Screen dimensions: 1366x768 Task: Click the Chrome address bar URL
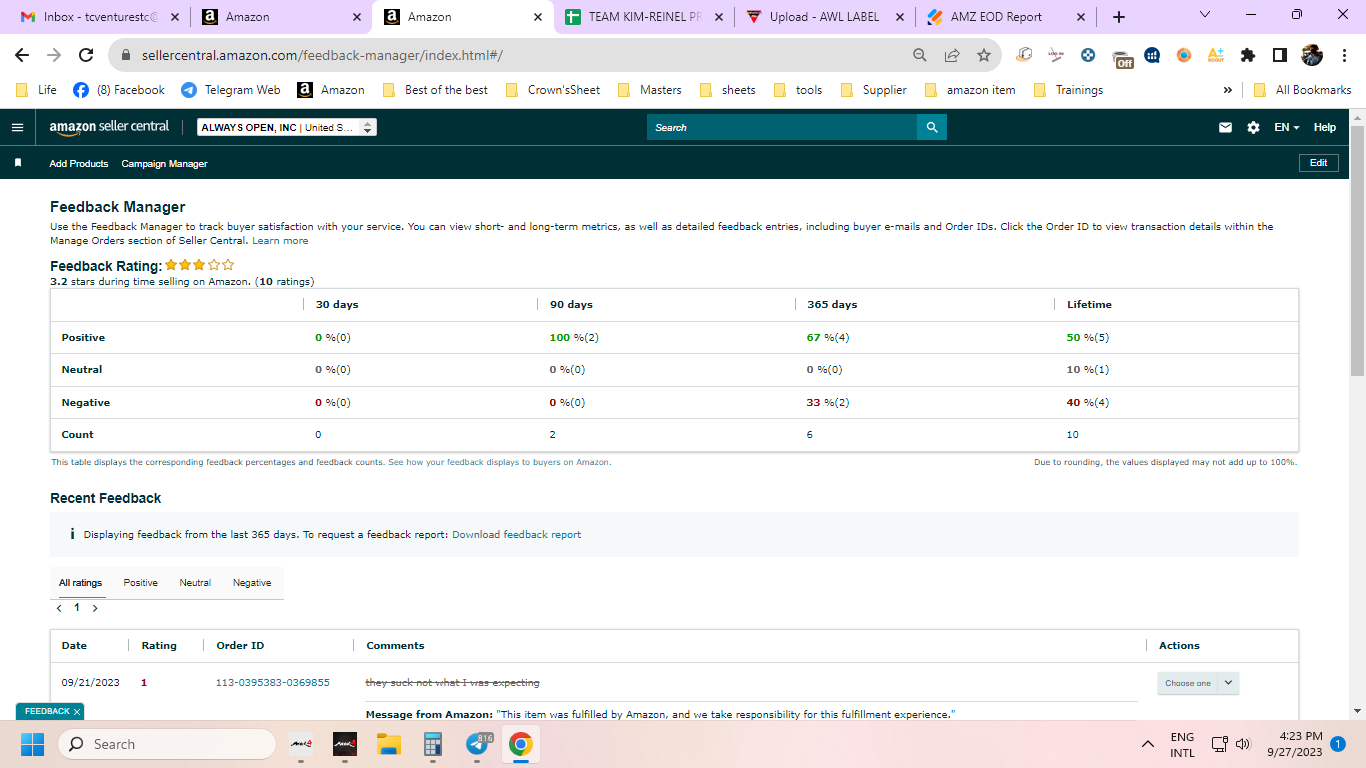pos(322,55)
